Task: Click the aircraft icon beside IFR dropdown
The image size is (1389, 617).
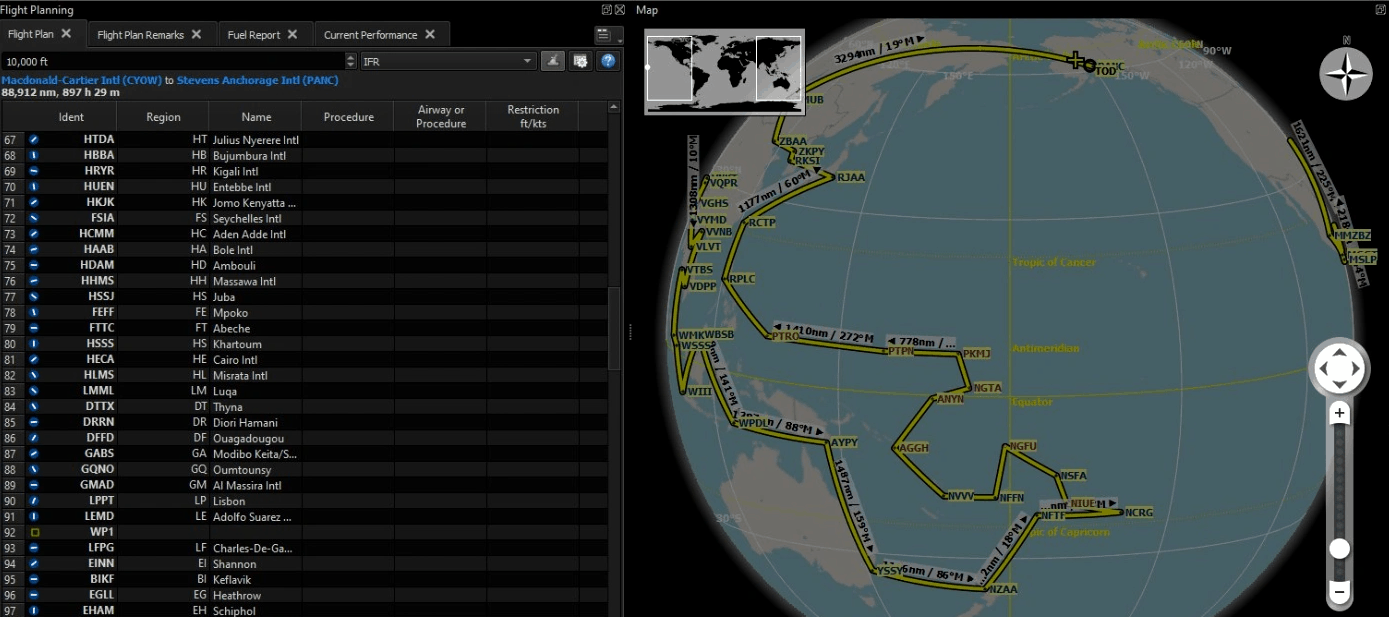Action: [552, 61]
